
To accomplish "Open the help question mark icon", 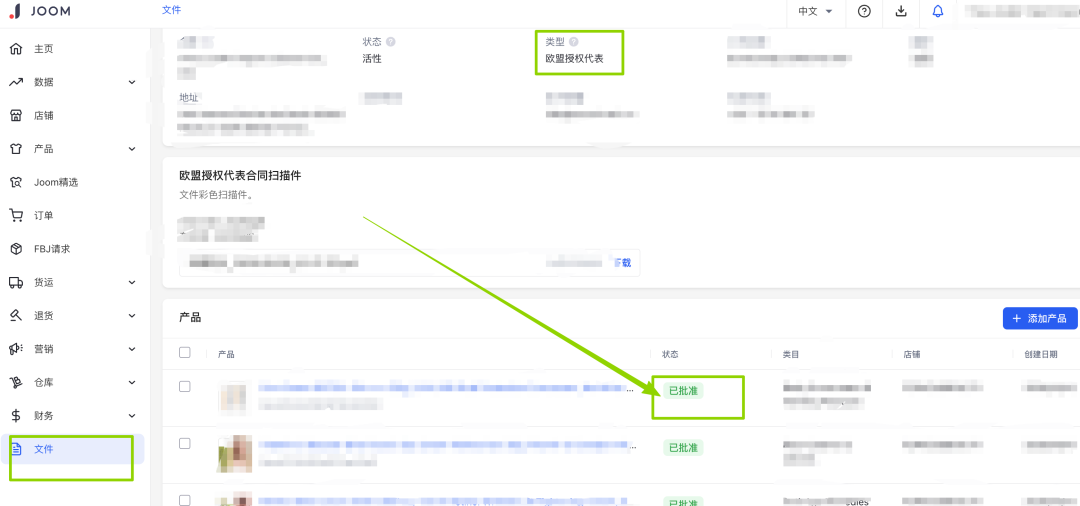I will coord(864,11).
